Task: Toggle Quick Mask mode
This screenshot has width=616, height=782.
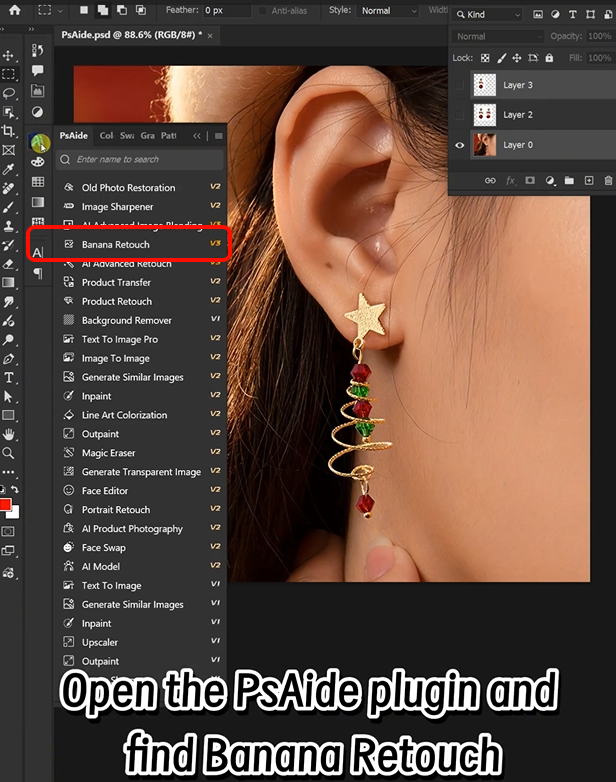Action: pos(8,532)
